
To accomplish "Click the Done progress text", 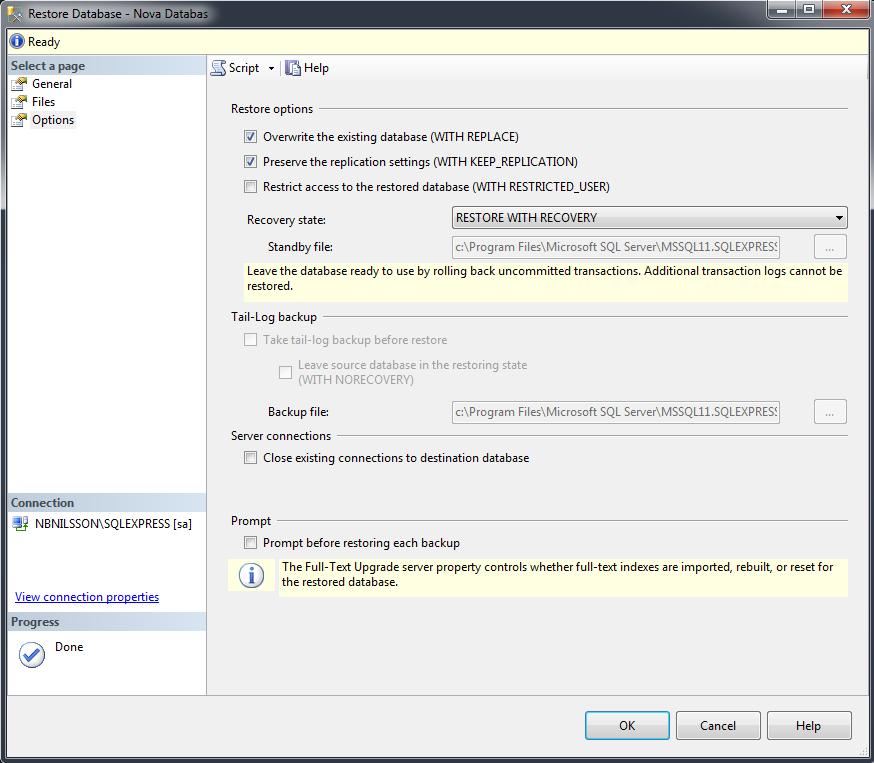I will (69, 647).
